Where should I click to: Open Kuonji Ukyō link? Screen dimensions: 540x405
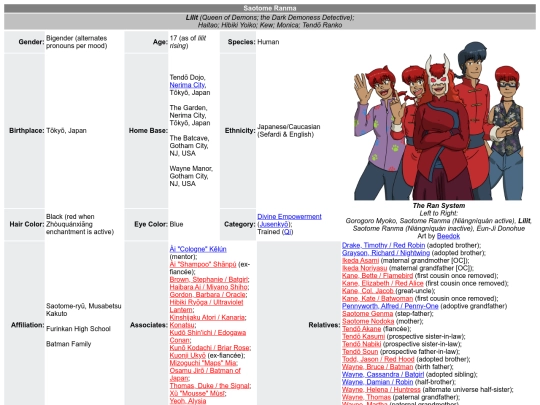187,355
